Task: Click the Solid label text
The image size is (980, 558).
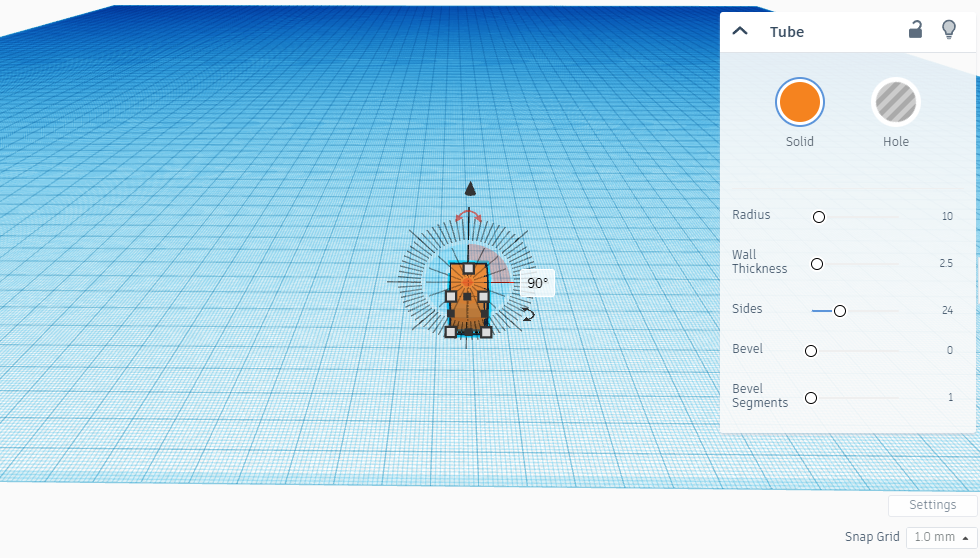Action: [800, 142]
